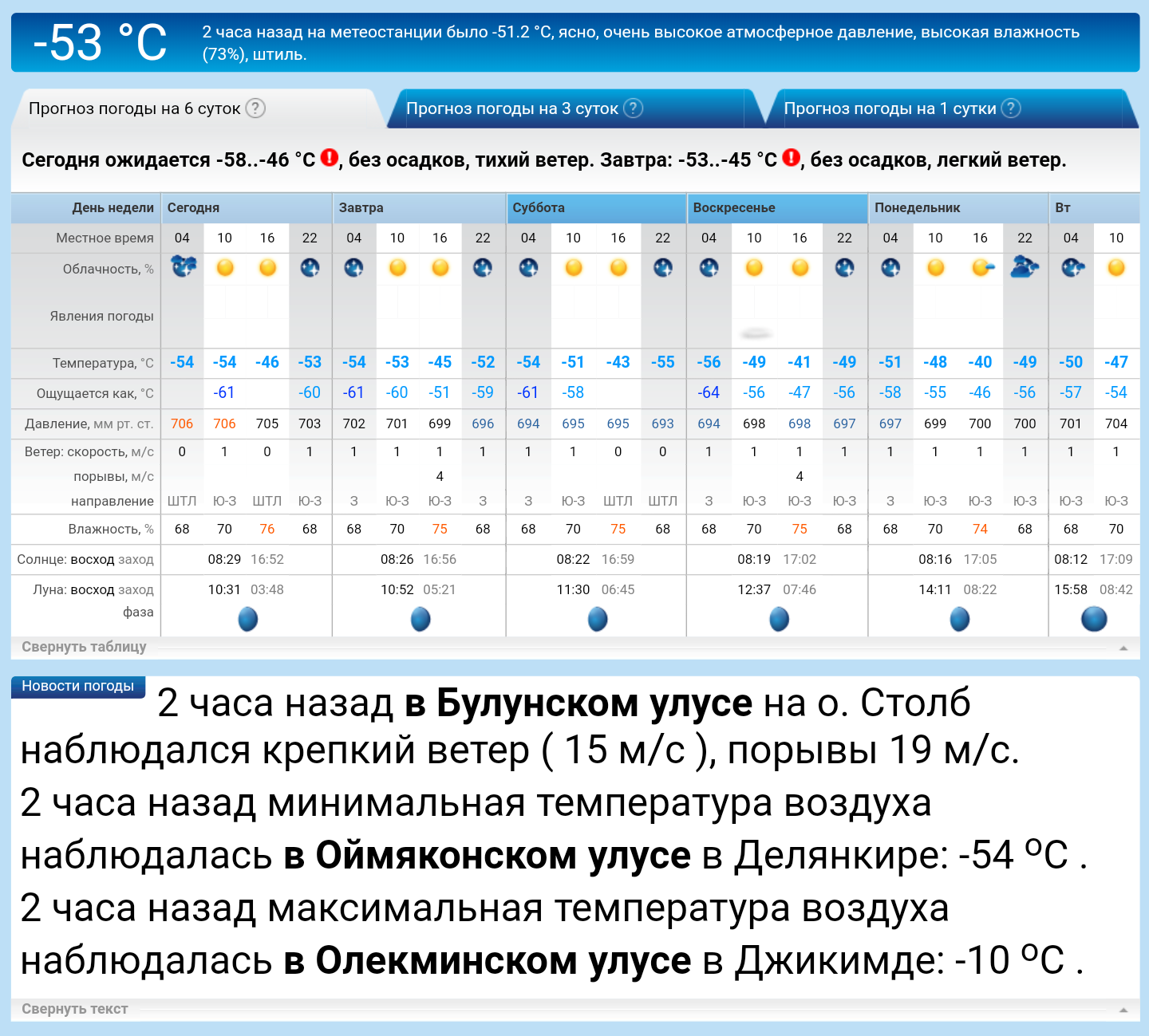Click moonset time 06:45 for Суббота
1149x1036 pixels.
point(618,589)
